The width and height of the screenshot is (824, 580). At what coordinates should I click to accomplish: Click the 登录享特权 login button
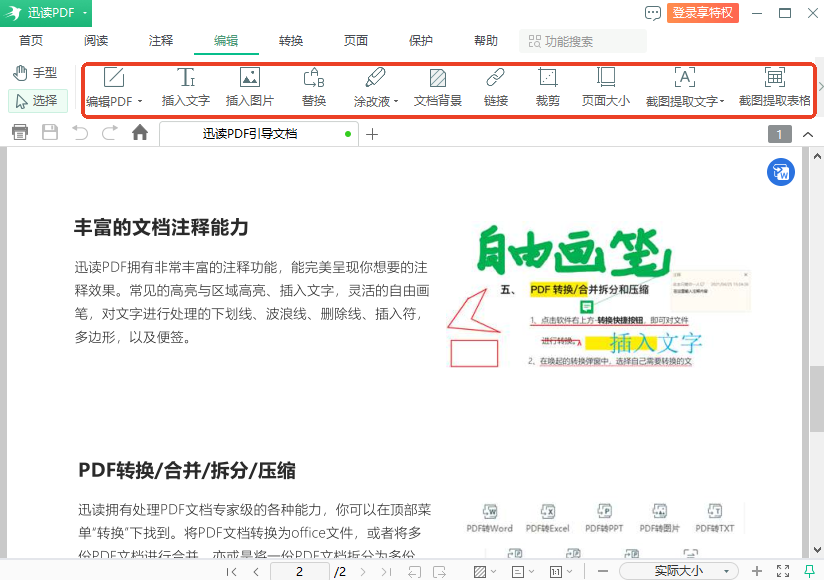point(703,13)
